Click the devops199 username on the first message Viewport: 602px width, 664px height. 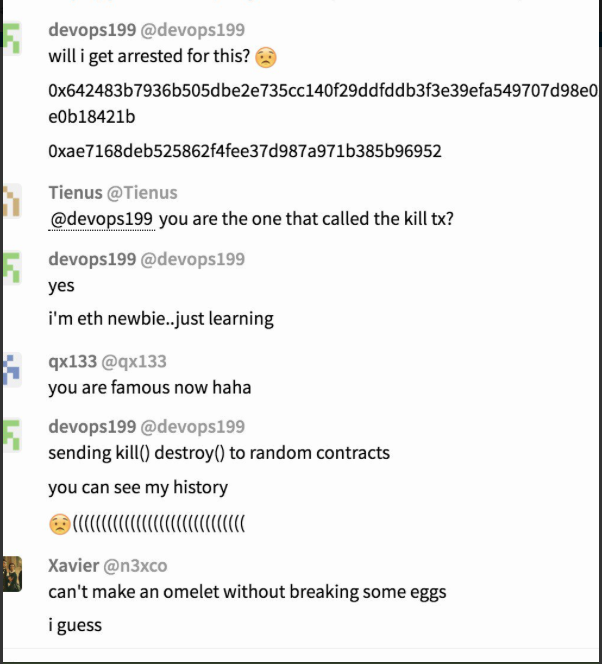92,30
